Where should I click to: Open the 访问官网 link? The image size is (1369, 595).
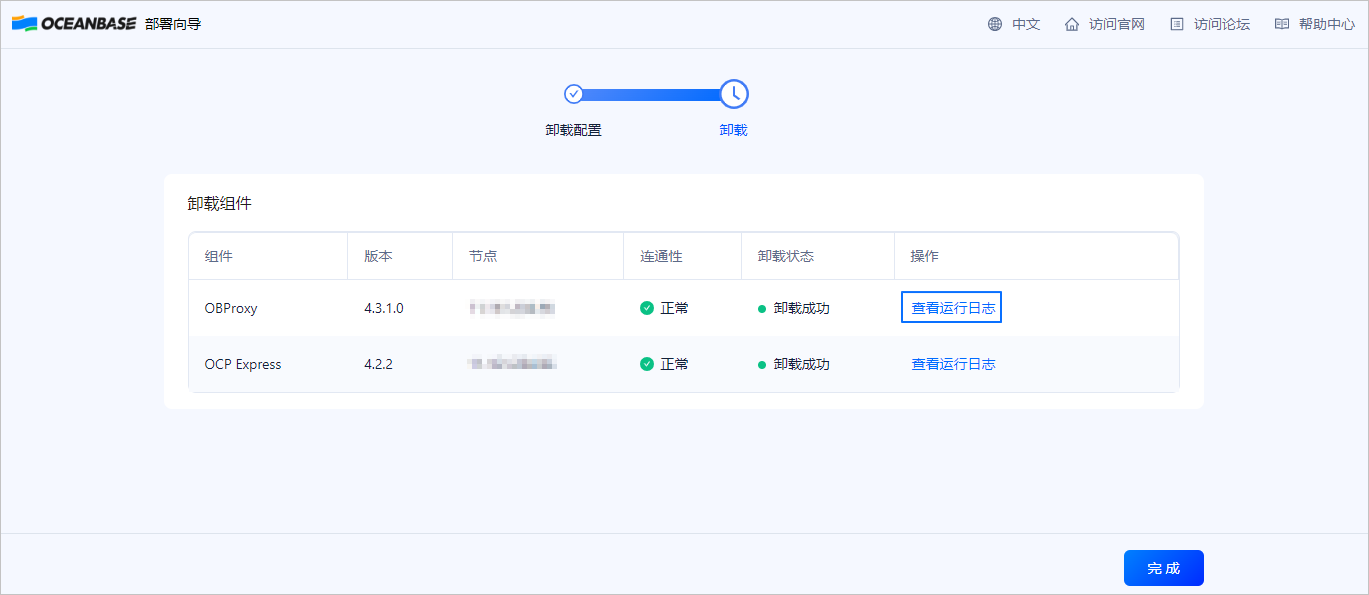(x=1117, y=24)
